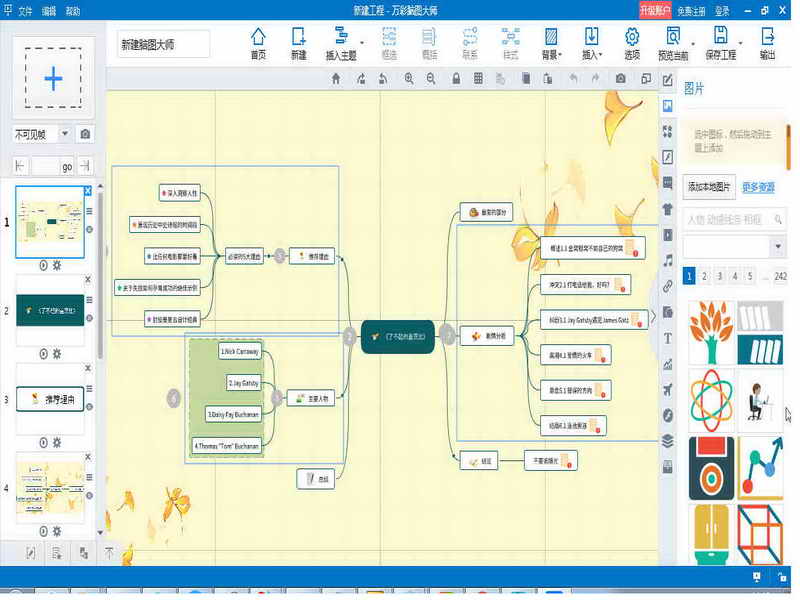Select the music note icon in sidebar
The height and width of the screenshot is (600, 800).
pos(668,261)
